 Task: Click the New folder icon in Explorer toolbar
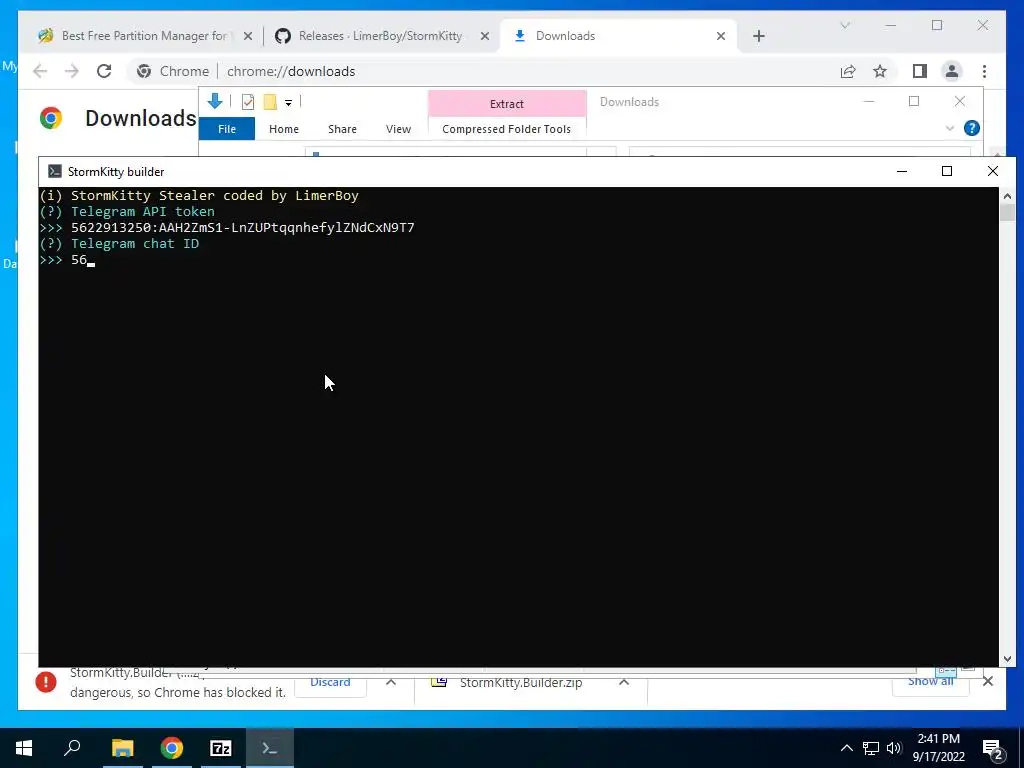click(270, 102)
